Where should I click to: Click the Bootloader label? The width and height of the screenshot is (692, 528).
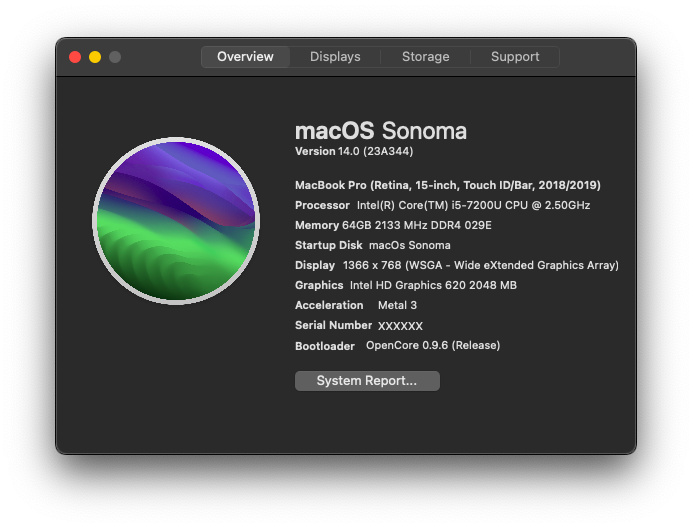[325, 346]
